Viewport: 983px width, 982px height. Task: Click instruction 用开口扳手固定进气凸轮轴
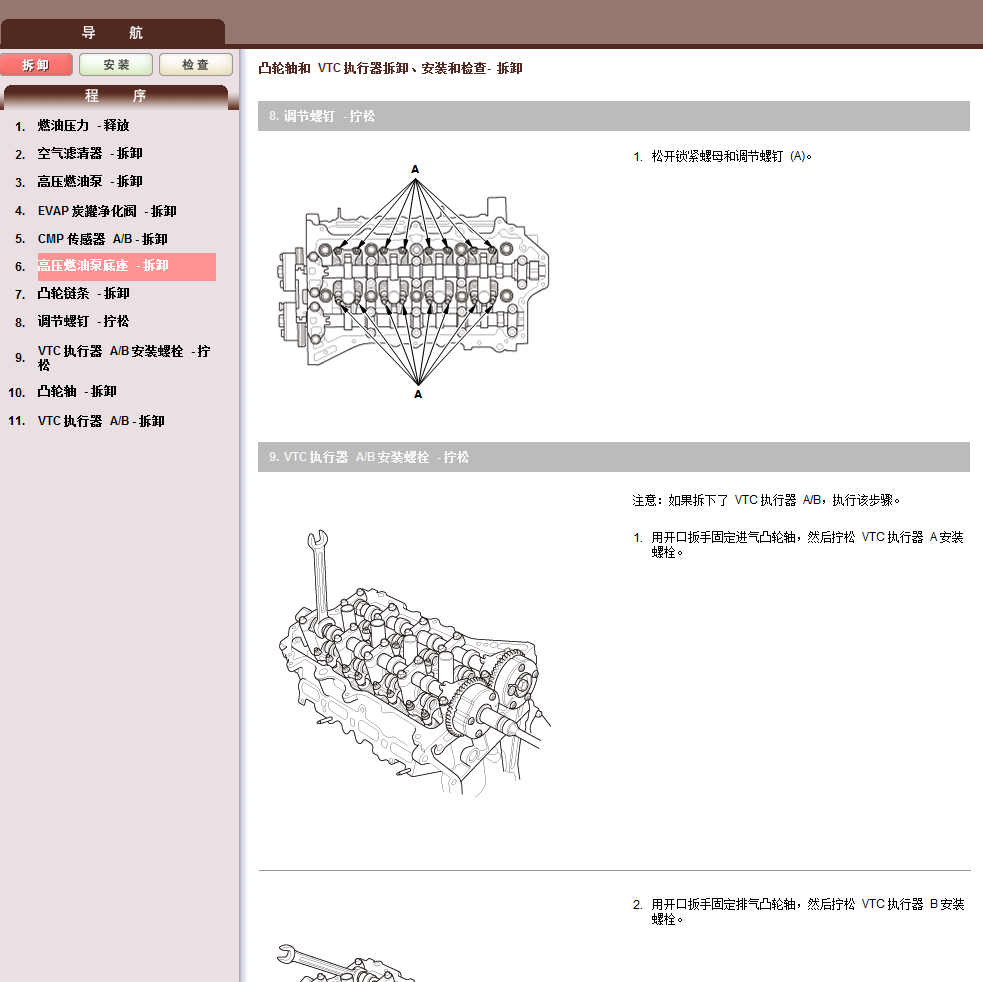click(807, 545)
